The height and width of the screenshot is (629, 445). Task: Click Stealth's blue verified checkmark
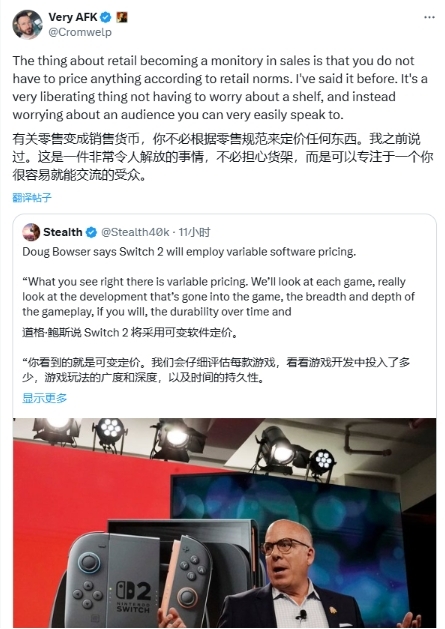[x=91, y=232]
